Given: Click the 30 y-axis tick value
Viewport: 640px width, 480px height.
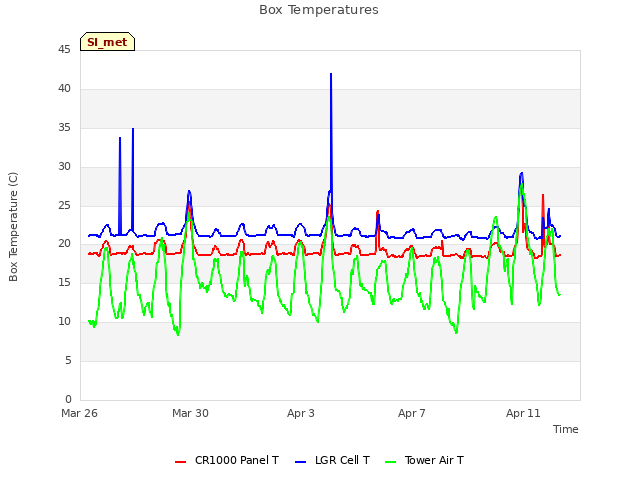Looking at the screenshot, I should (x=64, y=167).
